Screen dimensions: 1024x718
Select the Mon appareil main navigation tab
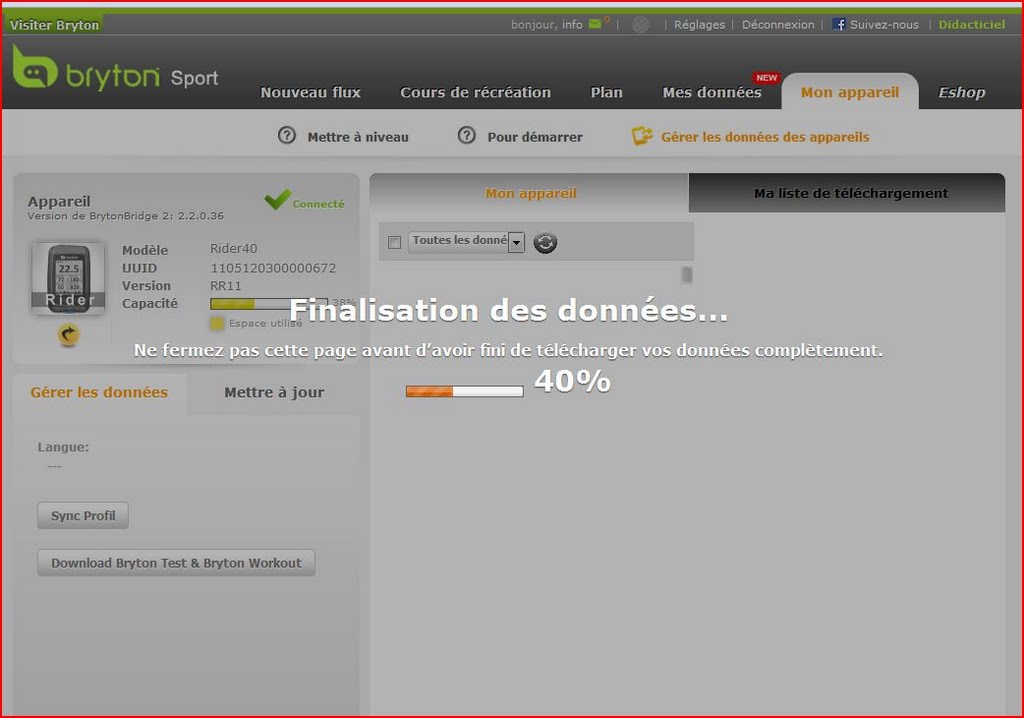tap(850, 92)
